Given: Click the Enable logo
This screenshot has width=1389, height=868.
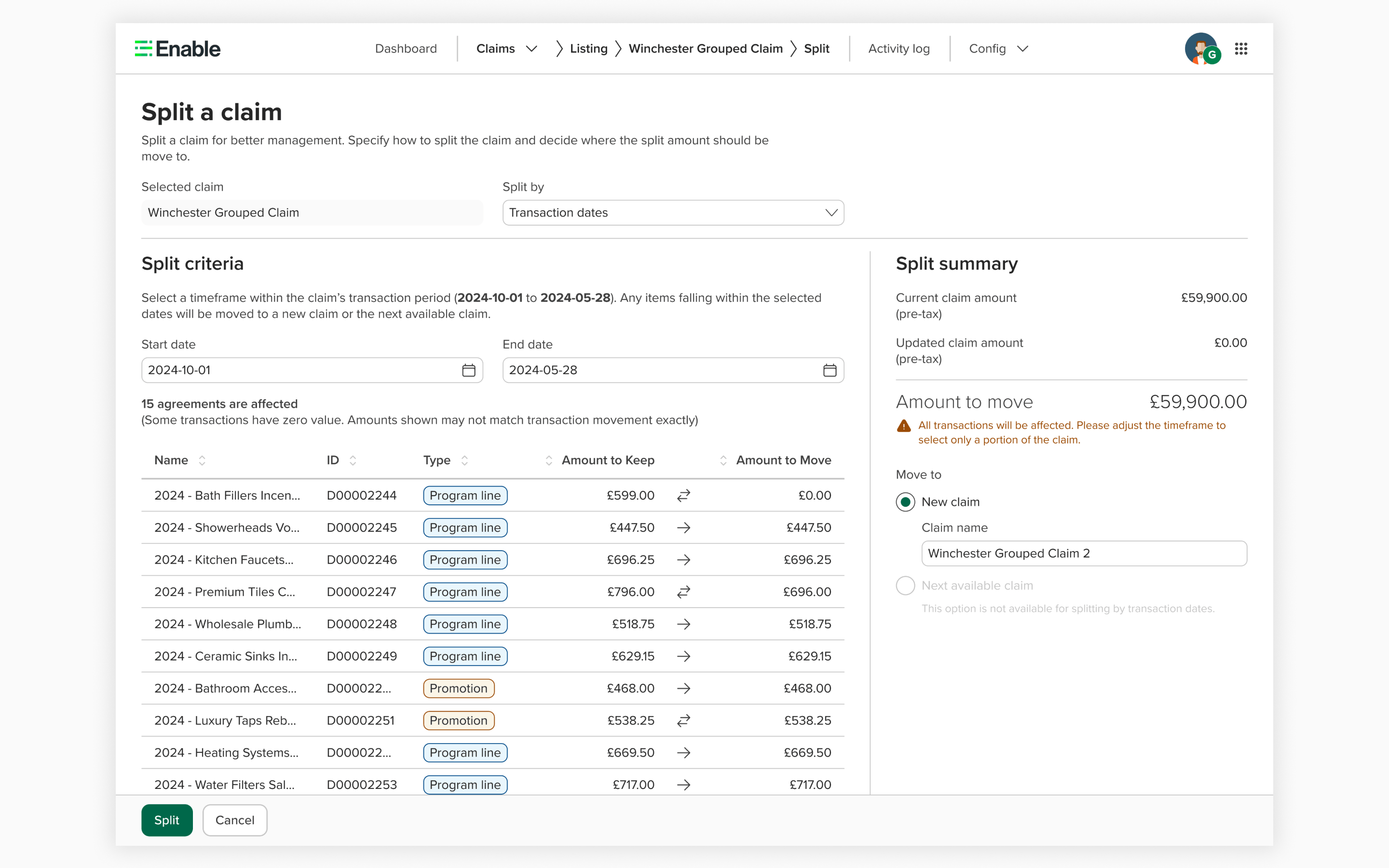Looking at the screenshot, I should coord(177,48).
